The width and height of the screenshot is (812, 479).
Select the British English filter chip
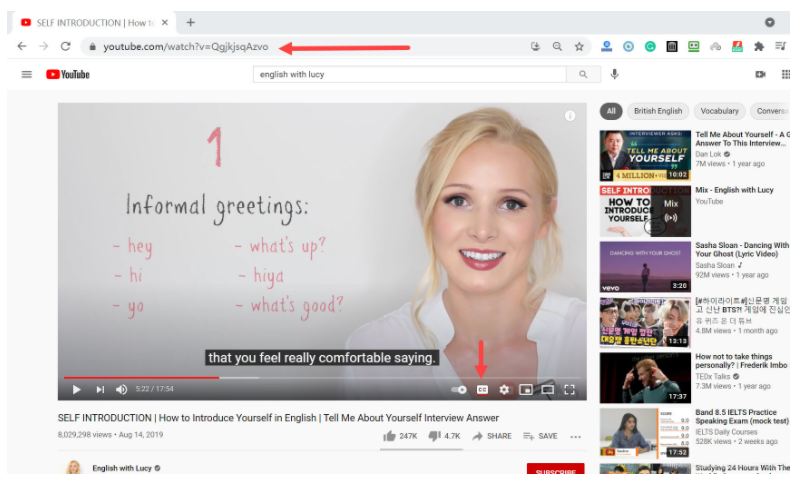tap(658, 111)
